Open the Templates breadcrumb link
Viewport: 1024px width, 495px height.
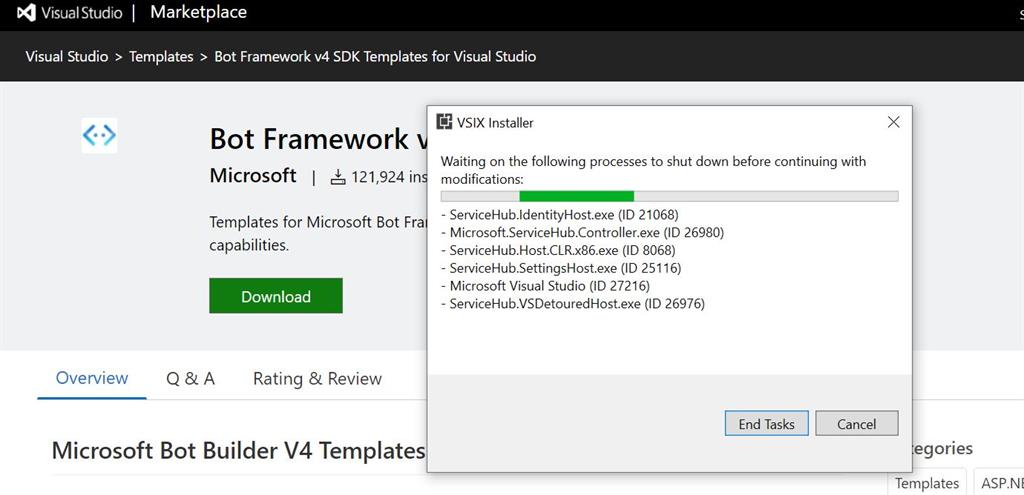(161, 56)
